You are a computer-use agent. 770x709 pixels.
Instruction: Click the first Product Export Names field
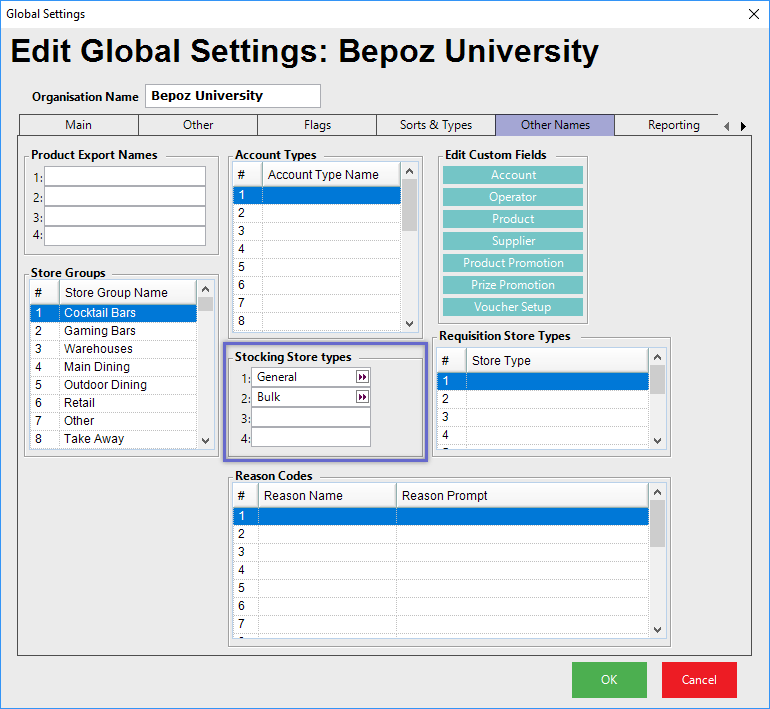click(125, 176)
